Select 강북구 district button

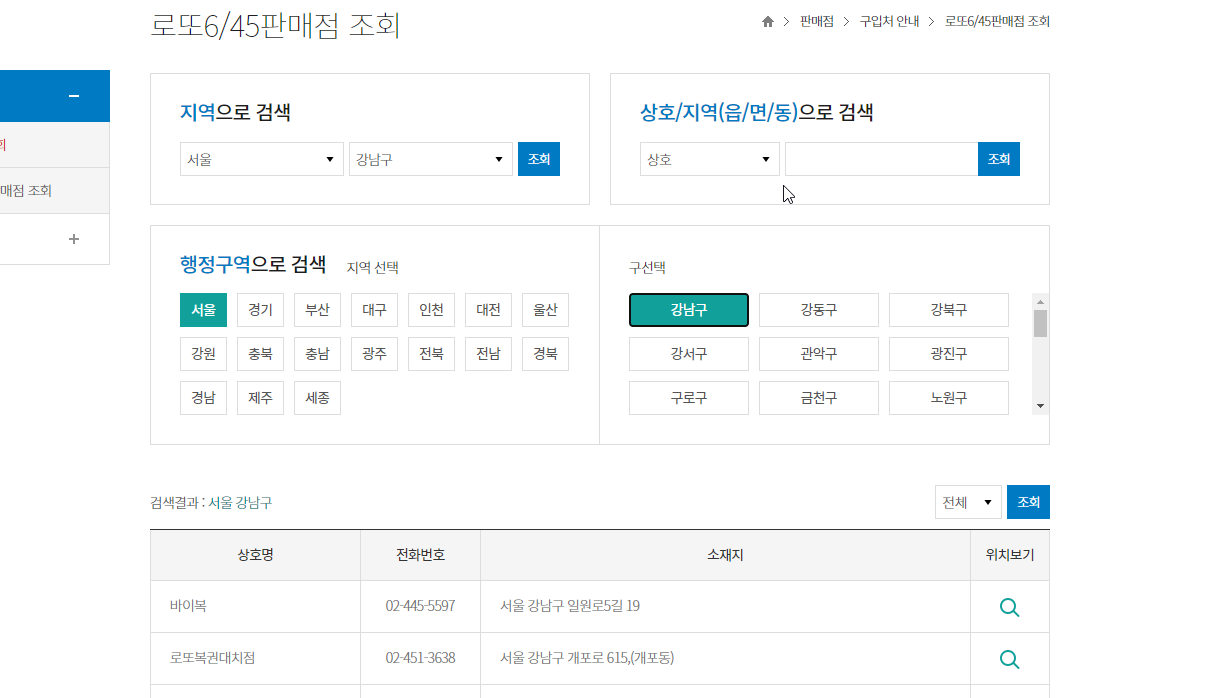949,310
